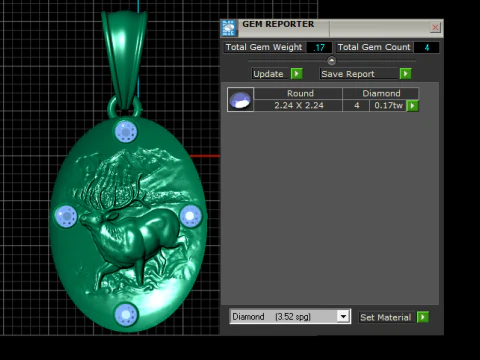The height and width of the screenshot is (360, 480).
Task: Click the Set Material label
Action: coord(386,317)
